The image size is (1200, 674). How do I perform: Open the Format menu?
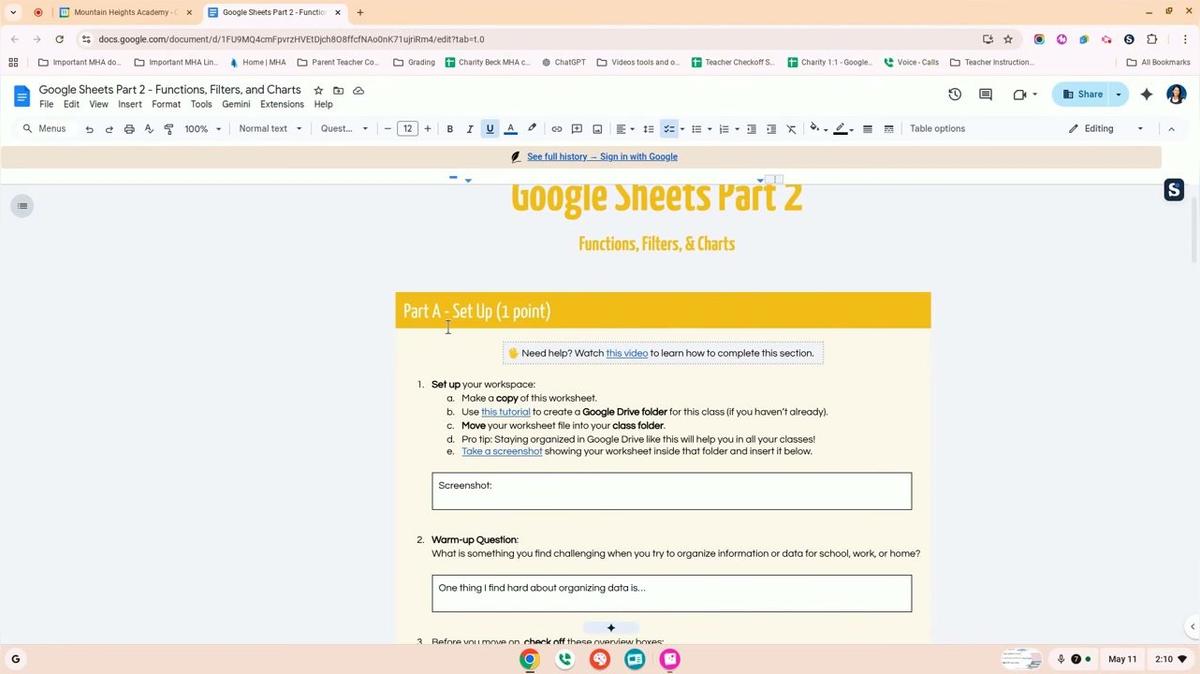(x=166, y=104)
